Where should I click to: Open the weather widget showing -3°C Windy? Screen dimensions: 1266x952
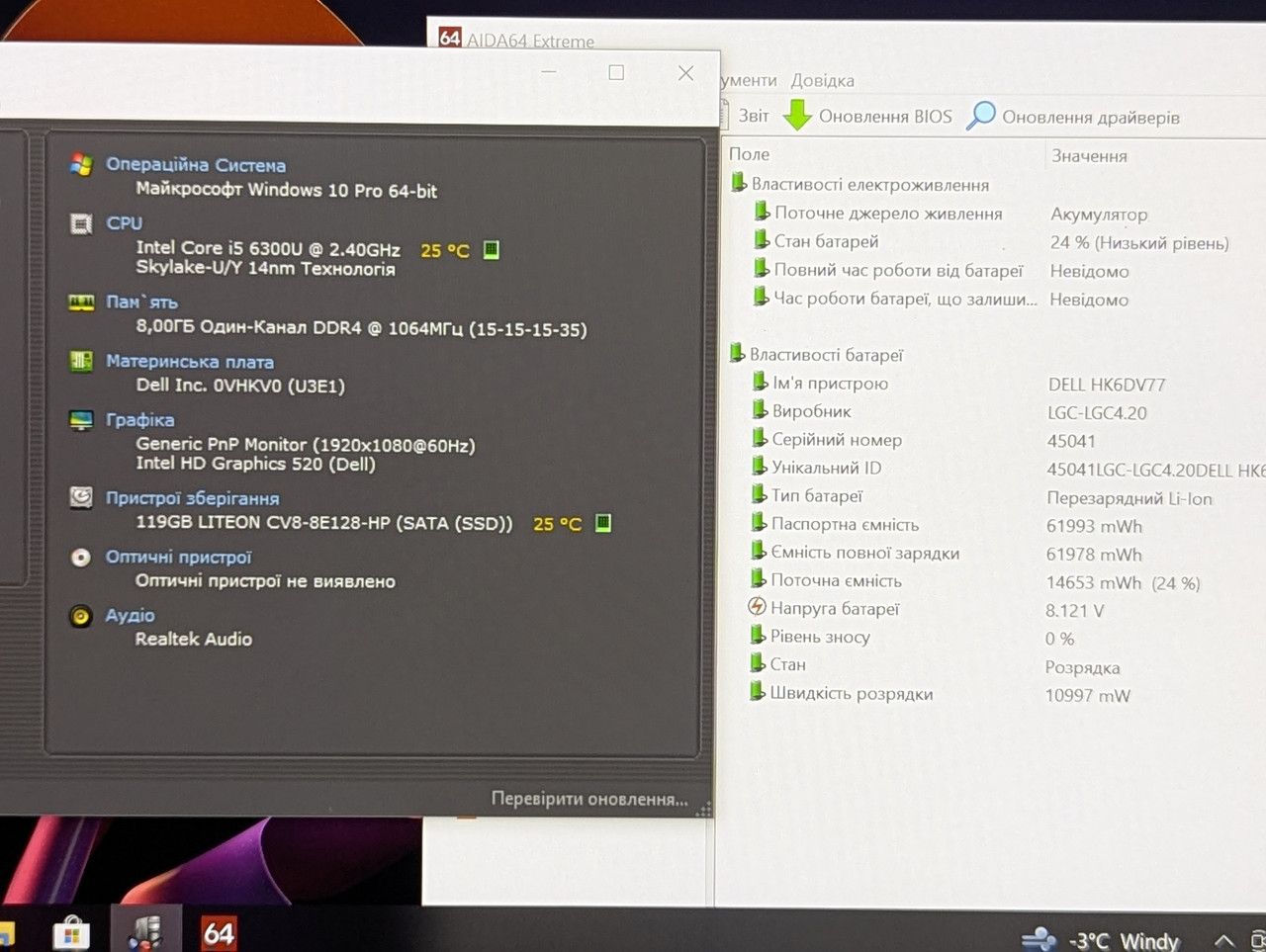pyautogui.click(x=1101, y=939)
